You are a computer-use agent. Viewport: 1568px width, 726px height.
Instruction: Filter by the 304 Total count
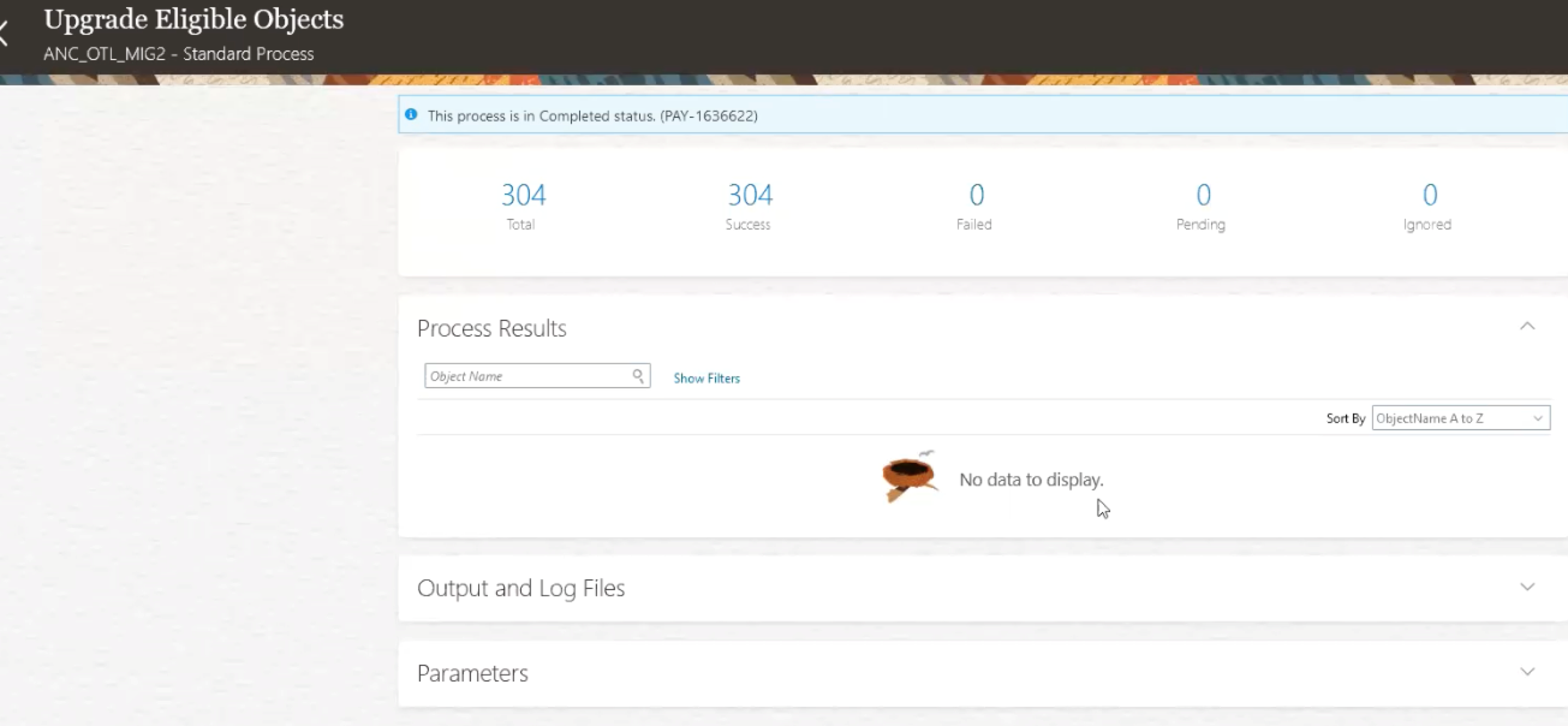click(x=523, y=195)
